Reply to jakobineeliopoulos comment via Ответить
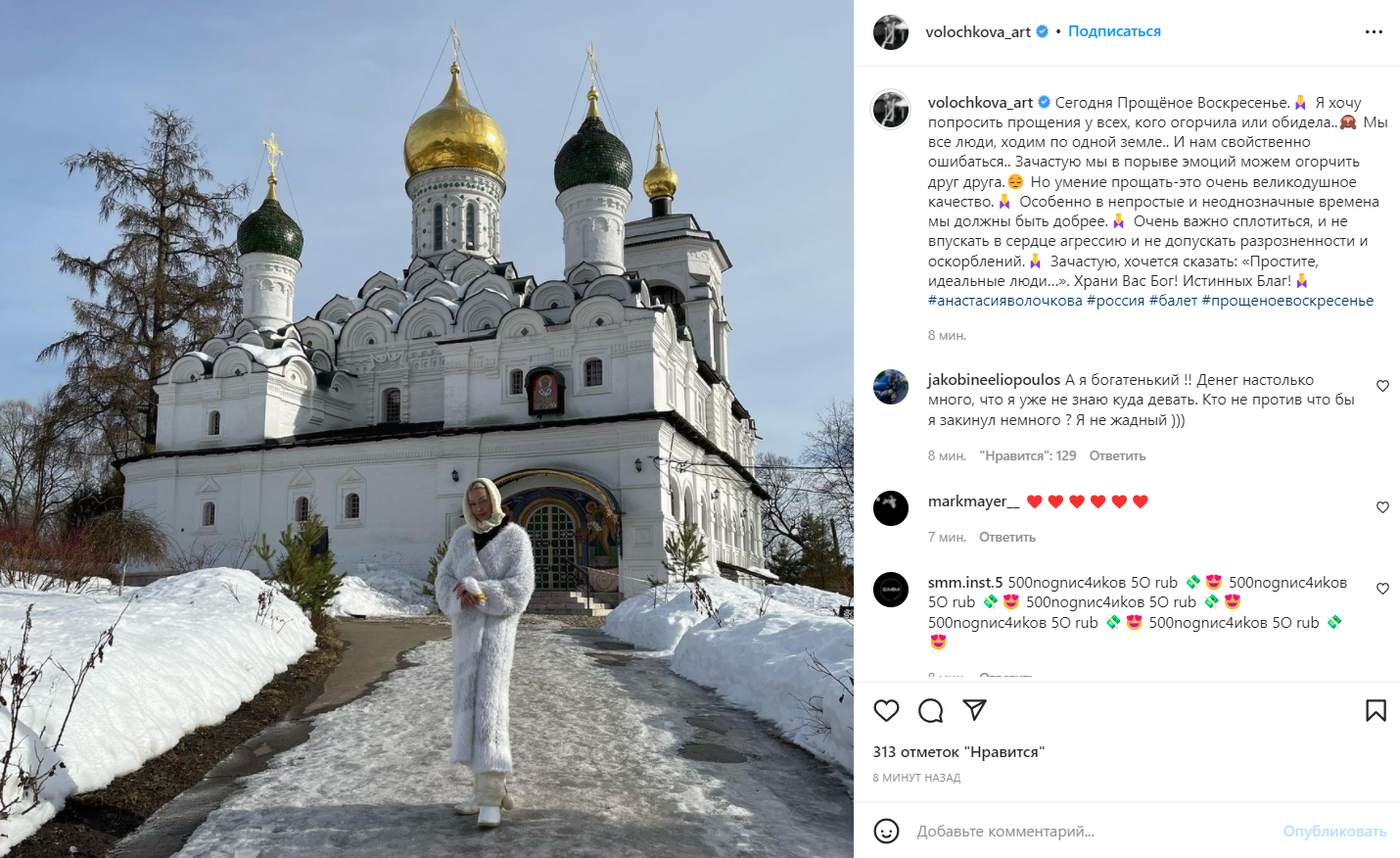Screen dimensions: 1400x858 tap(1117, 455)
